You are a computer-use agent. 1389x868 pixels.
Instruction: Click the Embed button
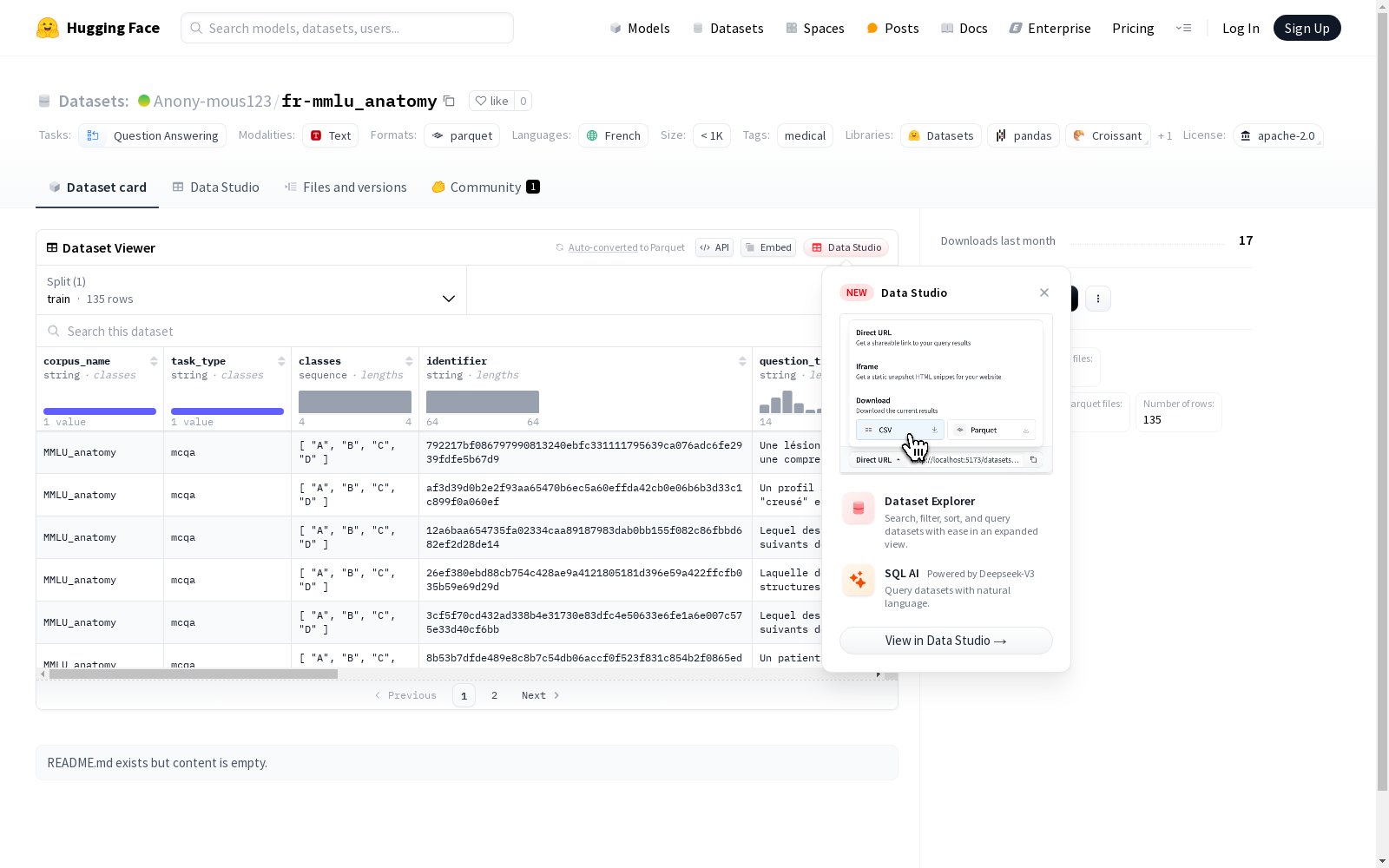tap(768, 247)
